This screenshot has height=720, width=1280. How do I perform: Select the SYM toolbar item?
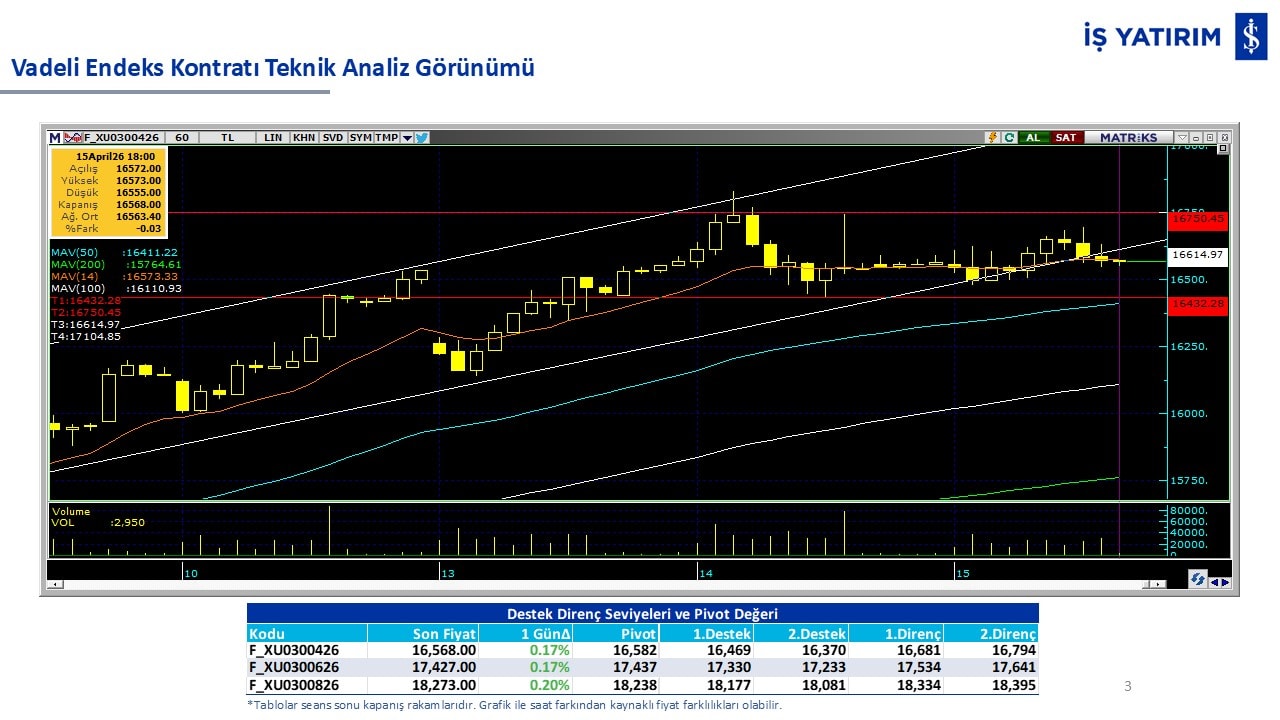click(x=360, y=138)
